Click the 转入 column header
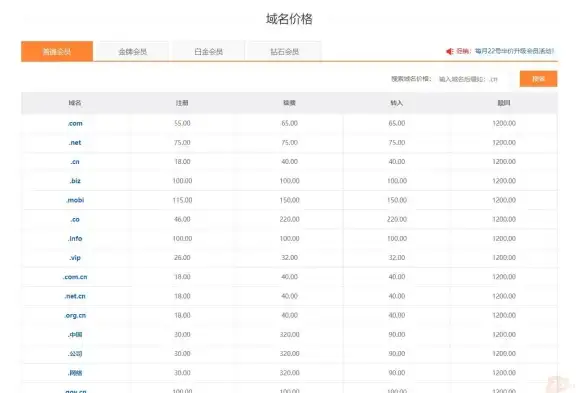 tap(397, 103)
